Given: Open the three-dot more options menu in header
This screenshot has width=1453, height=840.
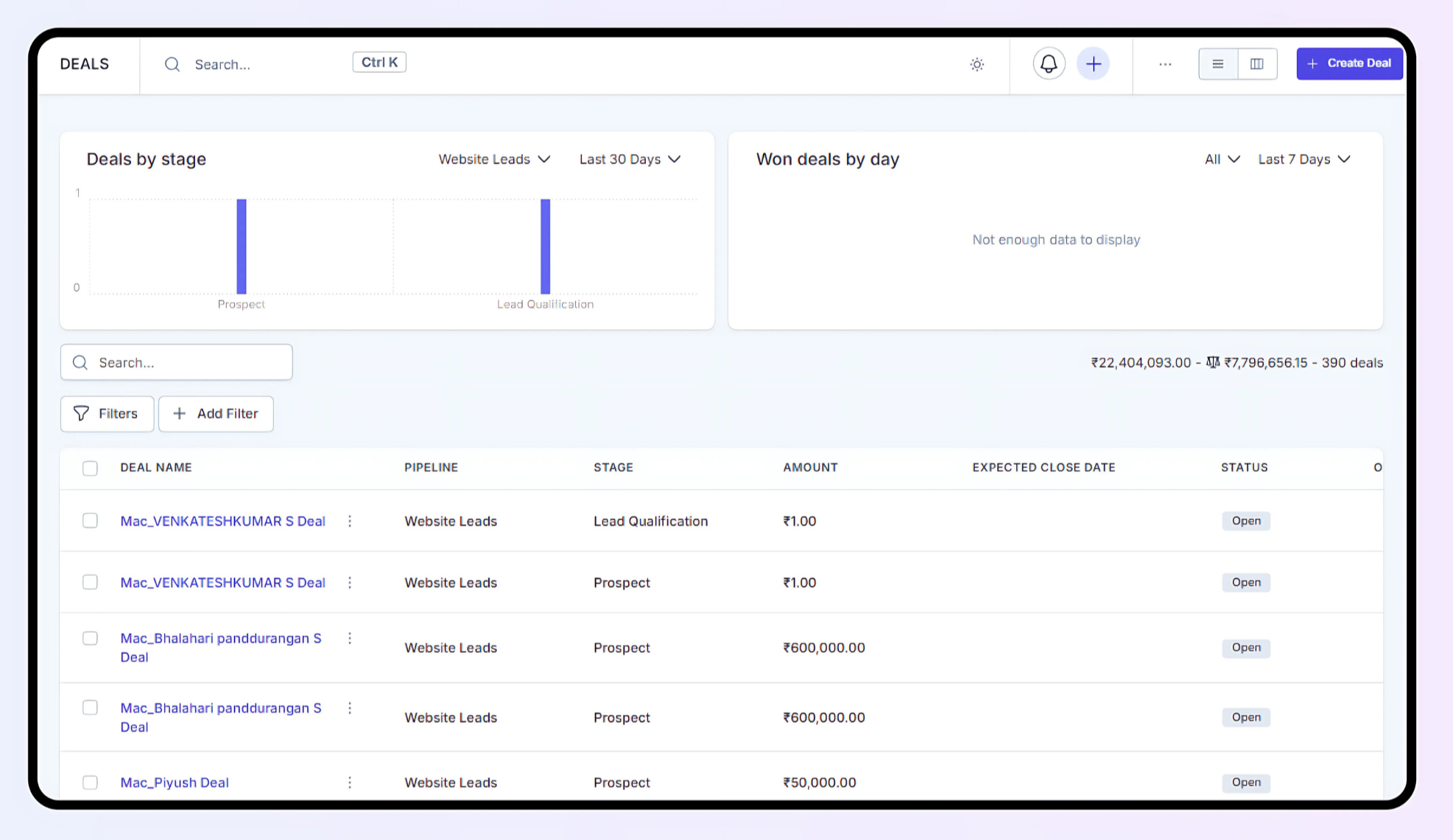Looking at the screenshot, I should coord(1164,64).
